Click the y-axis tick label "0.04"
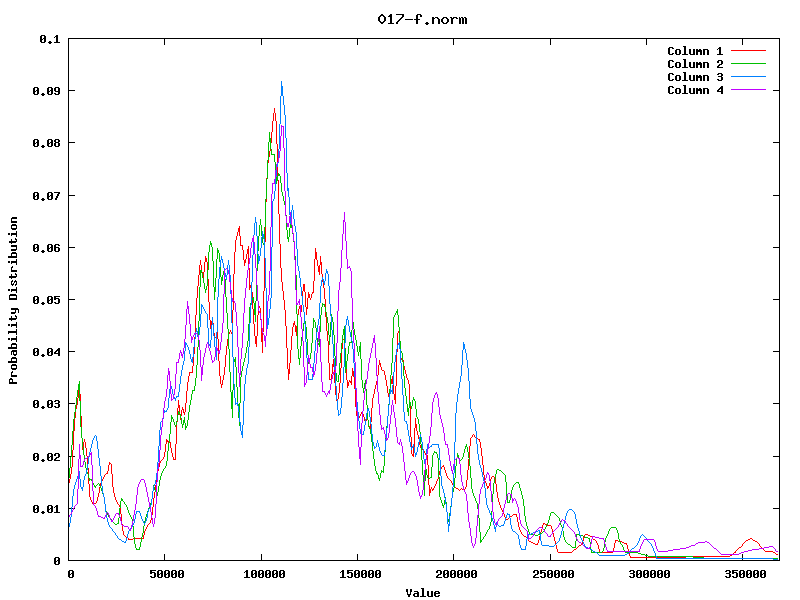 [46, 352]
